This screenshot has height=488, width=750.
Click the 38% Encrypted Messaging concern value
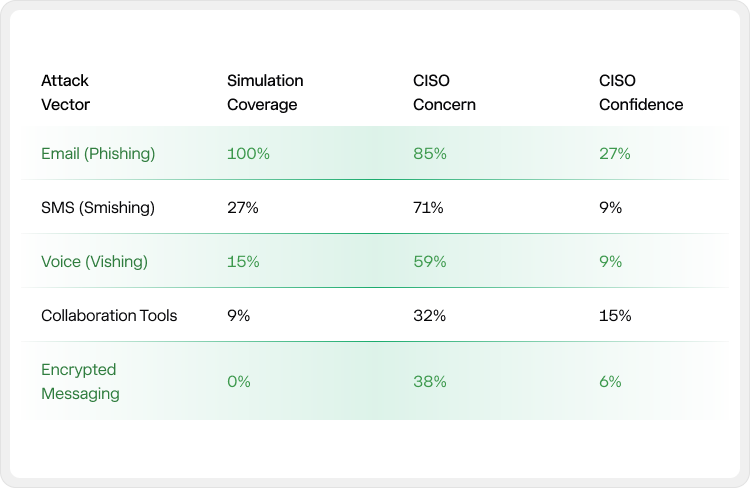pos(431,381)
